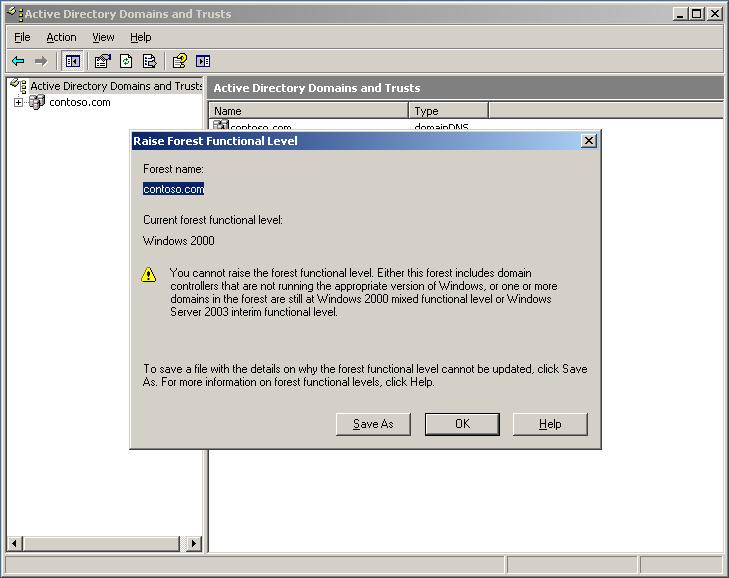Click the Refresh toolbar icon
729x578 pixels.
tap(126, 61)
